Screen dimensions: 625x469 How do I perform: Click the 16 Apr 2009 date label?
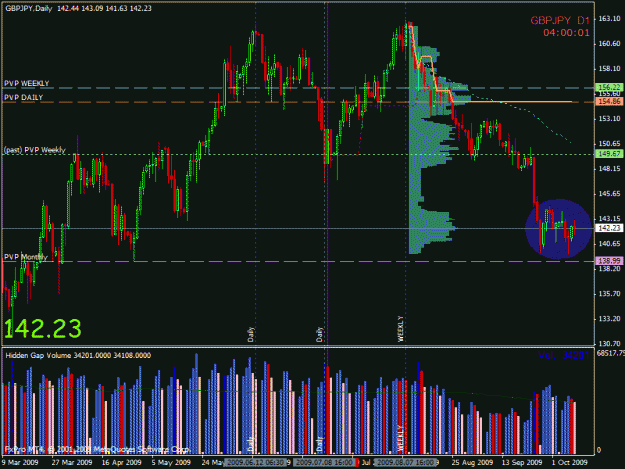click(x=121, y=462)
